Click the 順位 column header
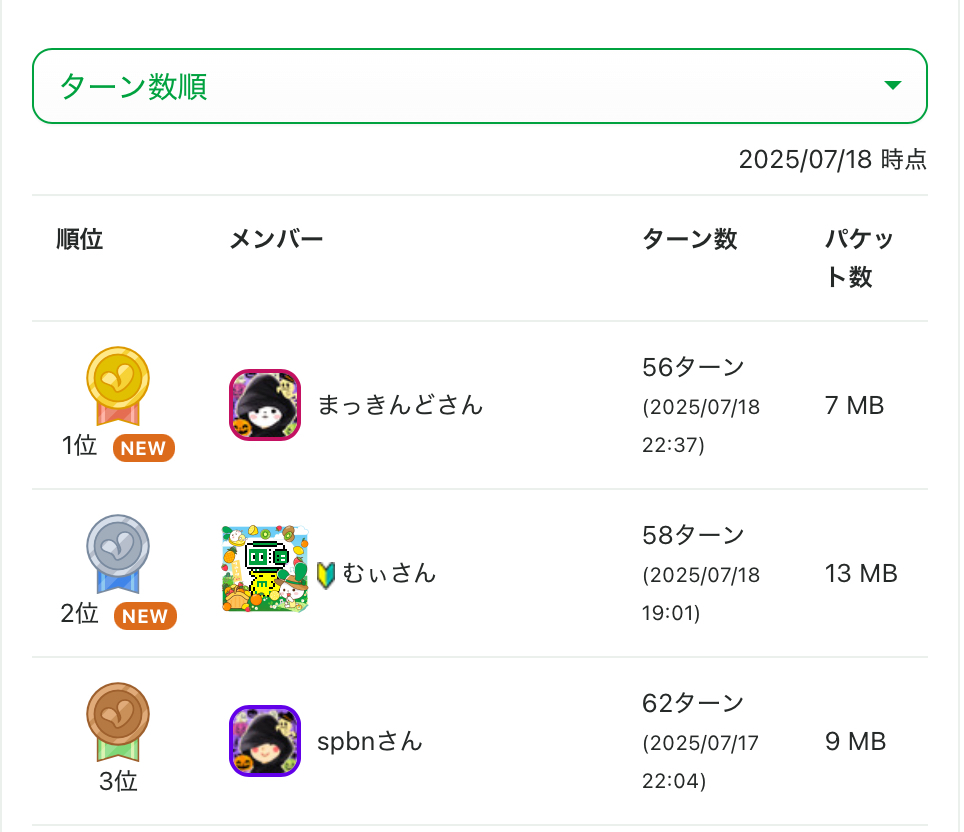 (80, 239)
